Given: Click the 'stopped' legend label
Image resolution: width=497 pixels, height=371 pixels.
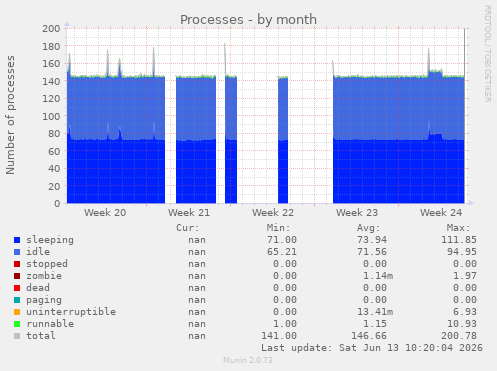Looking at the screenshot, I should coord(47,264).
